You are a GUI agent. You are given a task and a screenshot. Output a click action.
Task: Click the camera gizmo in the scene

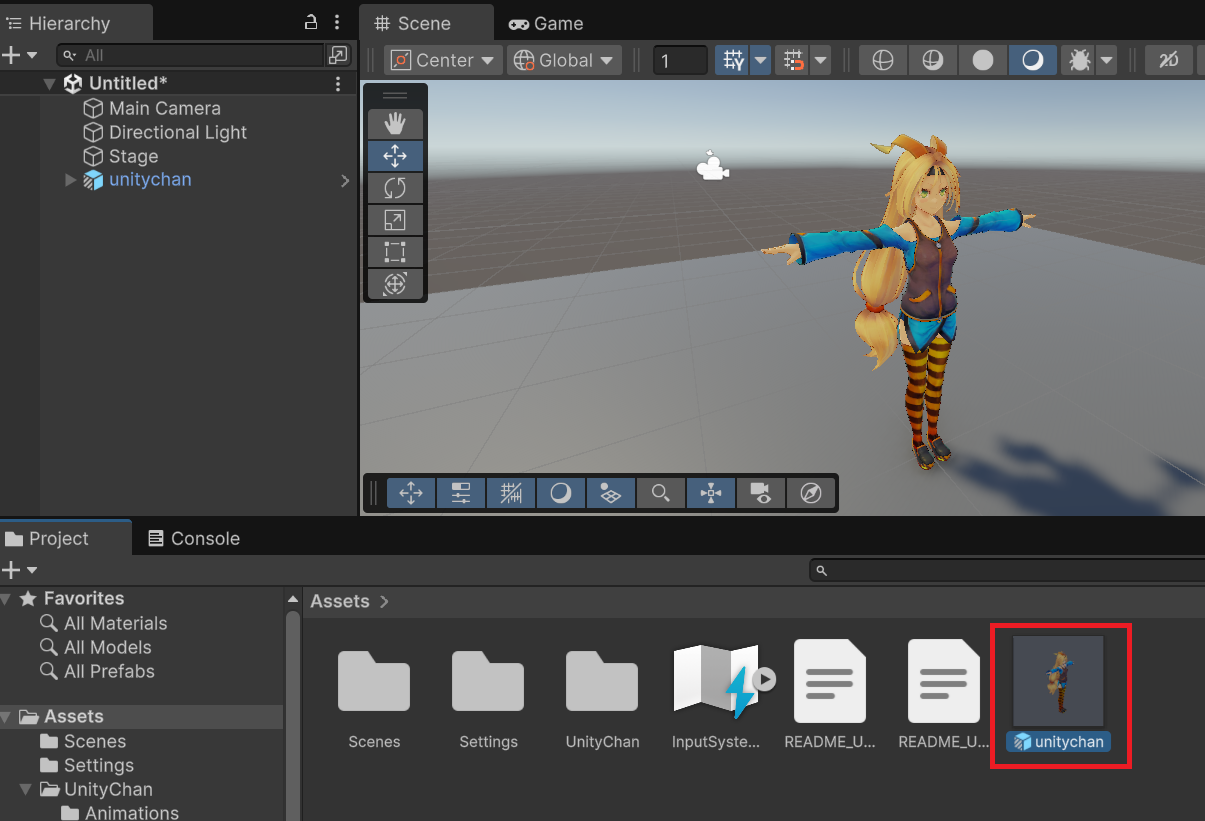coord(712,167)
